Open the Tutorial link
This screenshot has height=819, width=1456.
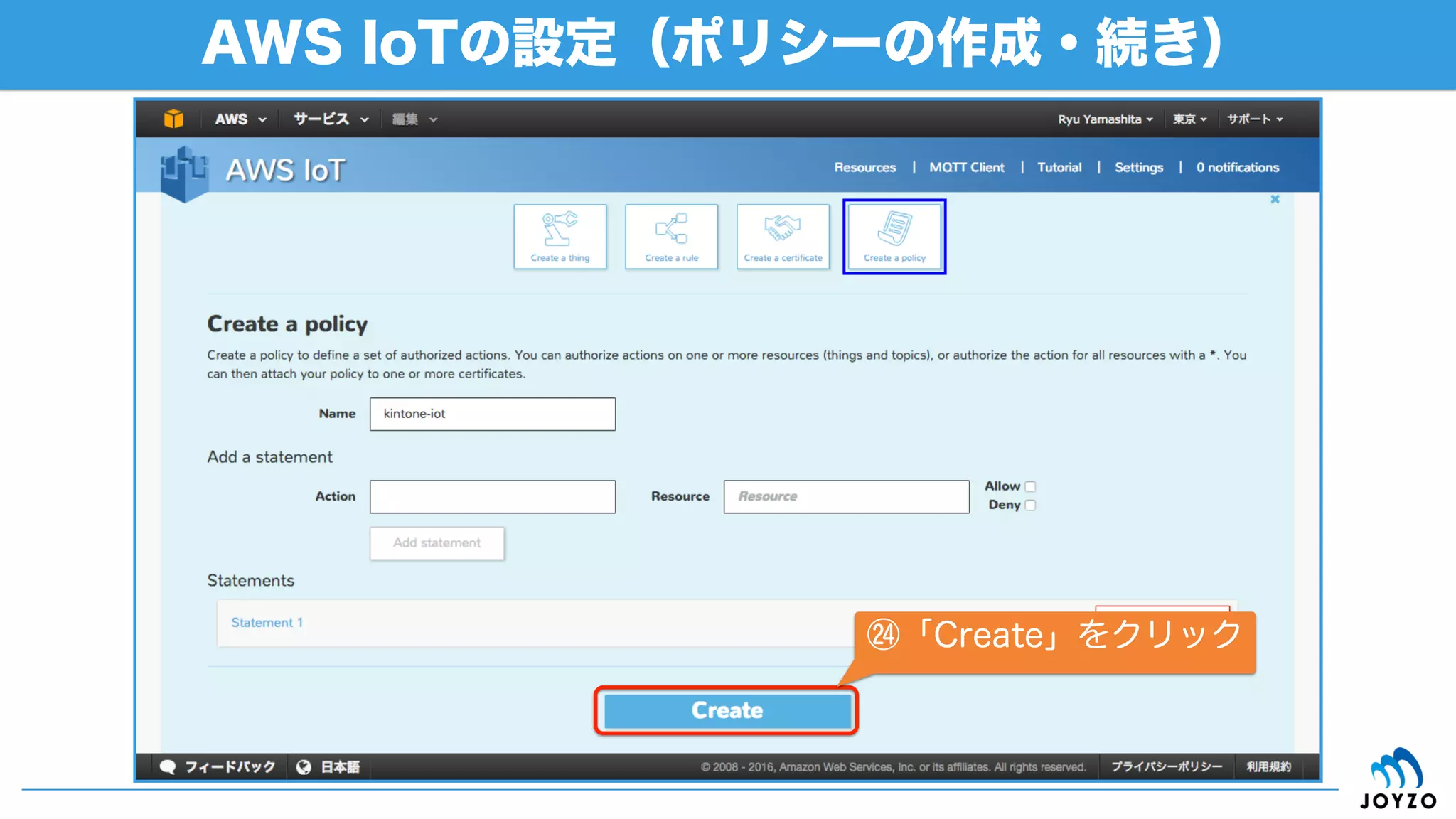point(1059,168)
